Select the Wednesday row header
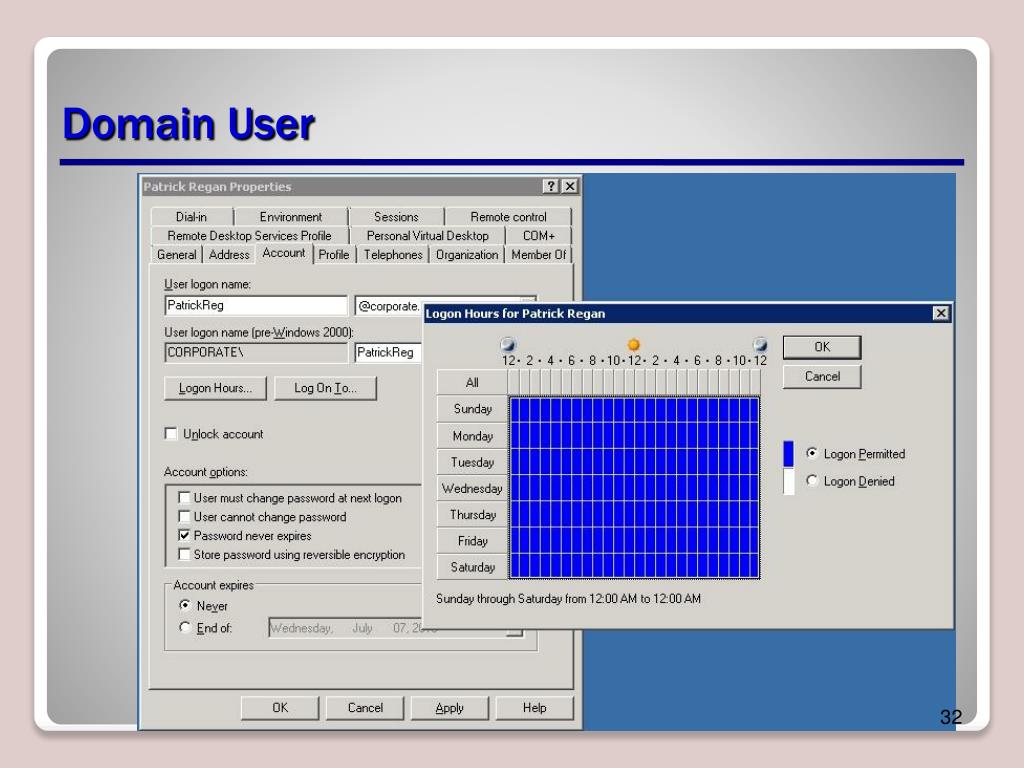The image size is (1024, 768). (472, 488)
